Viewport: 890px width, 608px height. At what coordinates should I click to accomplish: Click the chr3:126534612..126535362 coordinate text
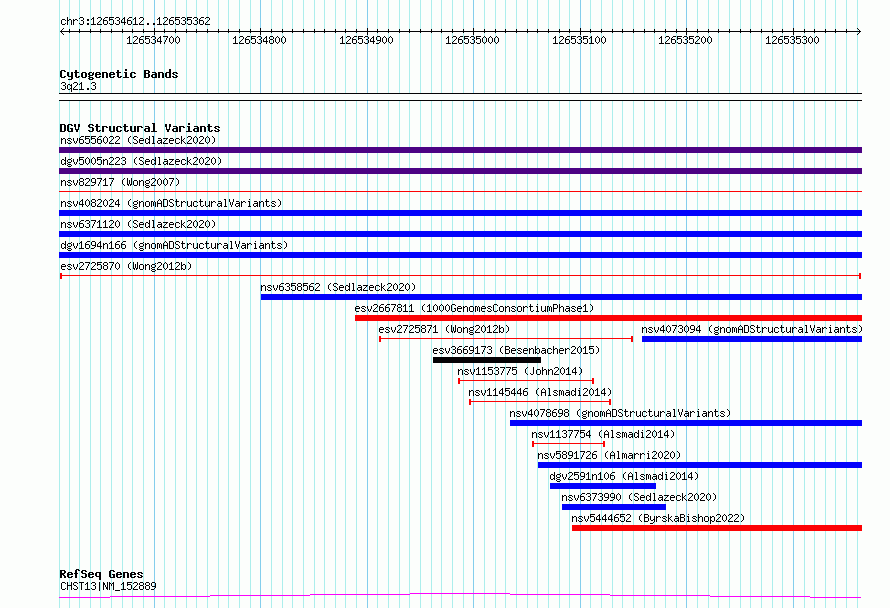[x=135, y=21]
